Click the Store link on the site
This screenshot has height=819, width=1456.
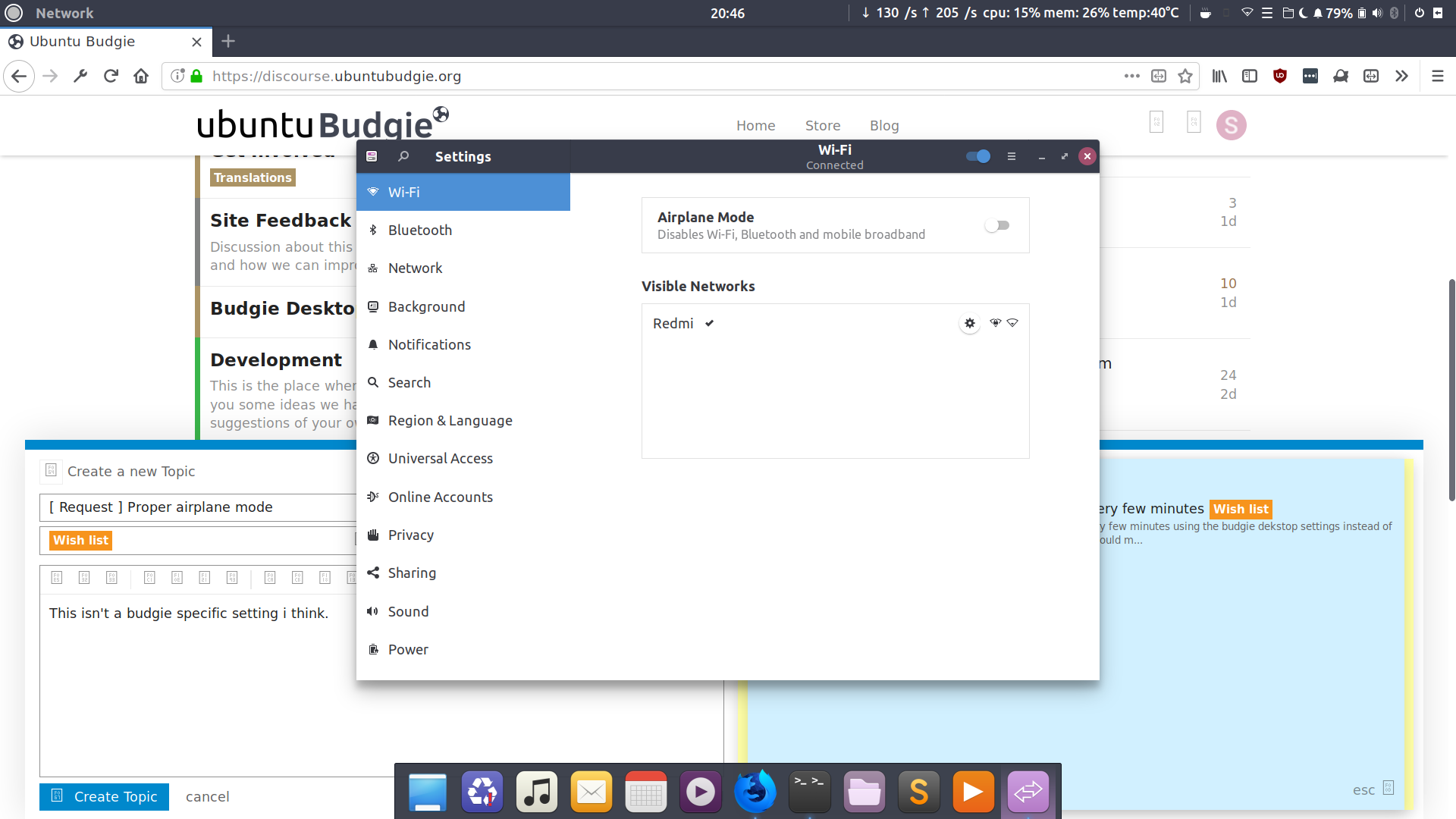(823, 125)
